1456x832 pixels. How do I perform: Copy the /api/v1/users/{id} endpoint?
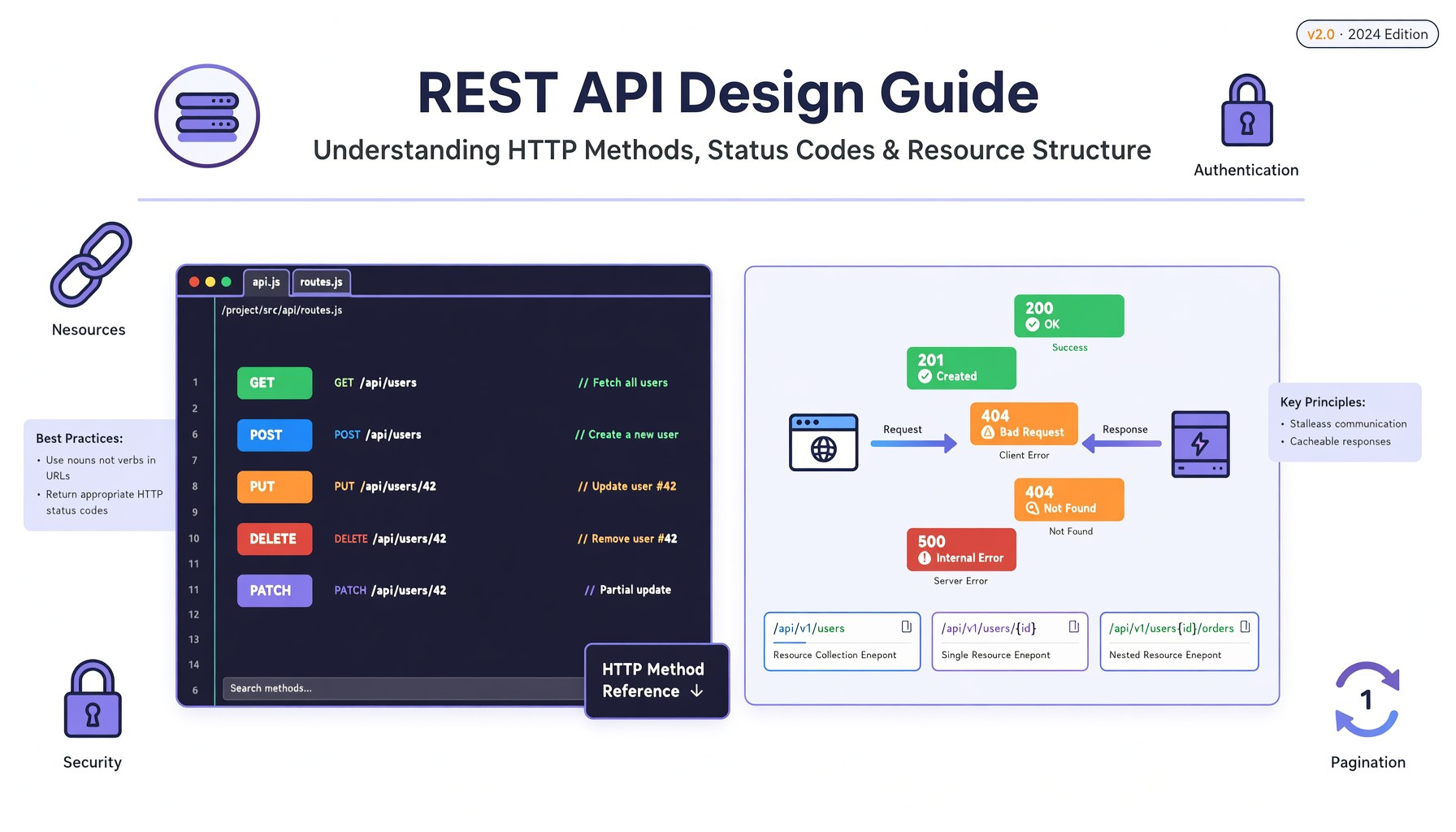pyautogui.click(x=1073, y=627)
